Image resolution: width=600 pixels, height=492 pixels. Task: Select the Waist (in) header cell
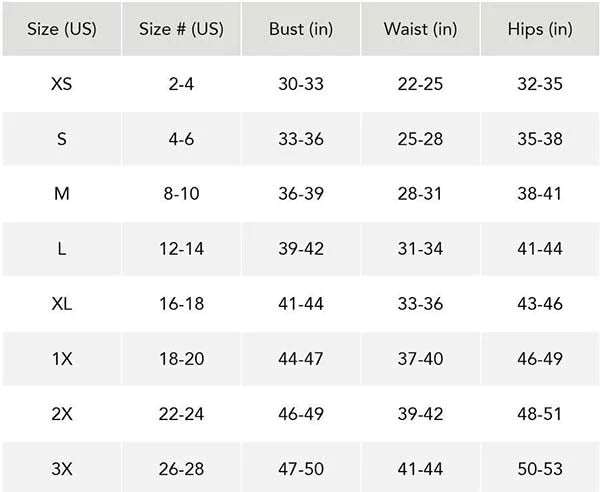point(420,29)
